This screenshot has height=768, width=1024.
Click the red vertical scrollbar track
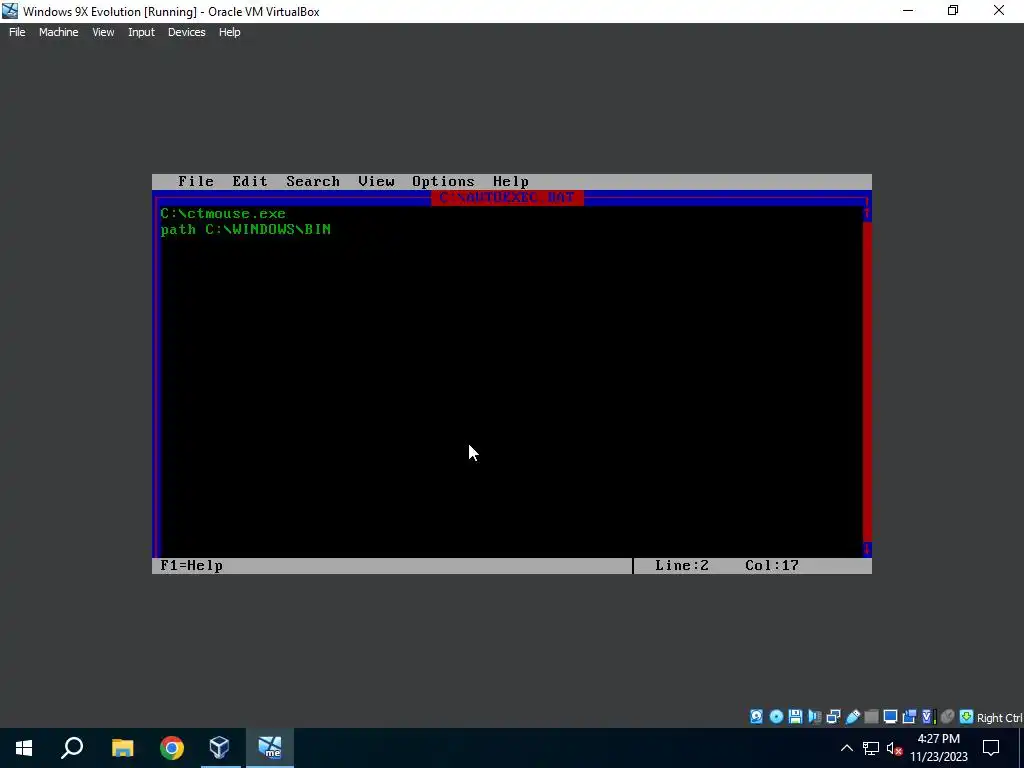[867, 382]
